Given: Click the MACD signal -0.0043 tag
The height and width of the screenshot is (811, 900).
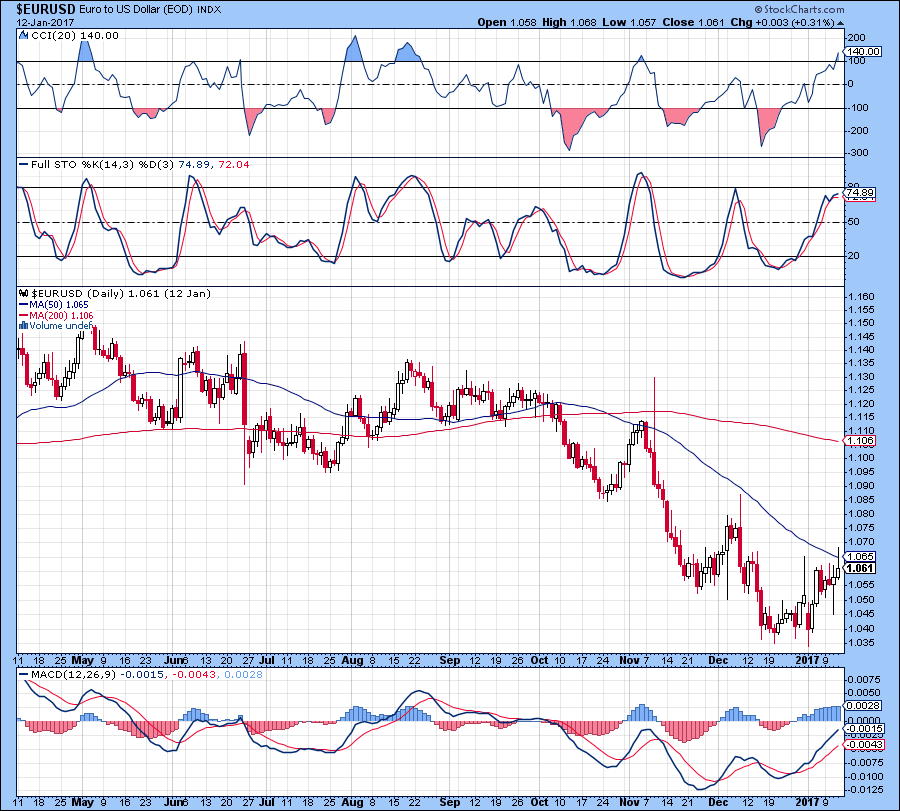Looking at the screenshot, I should (863, 744).
